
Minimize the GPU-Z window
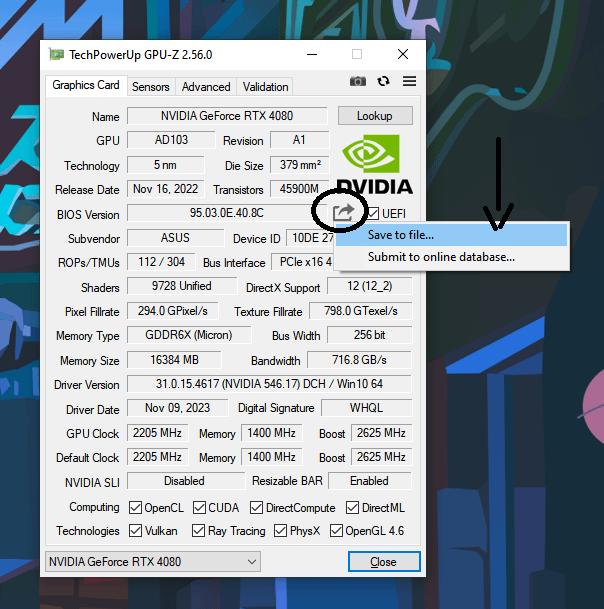pyautogui.click(x=312, y=54)
